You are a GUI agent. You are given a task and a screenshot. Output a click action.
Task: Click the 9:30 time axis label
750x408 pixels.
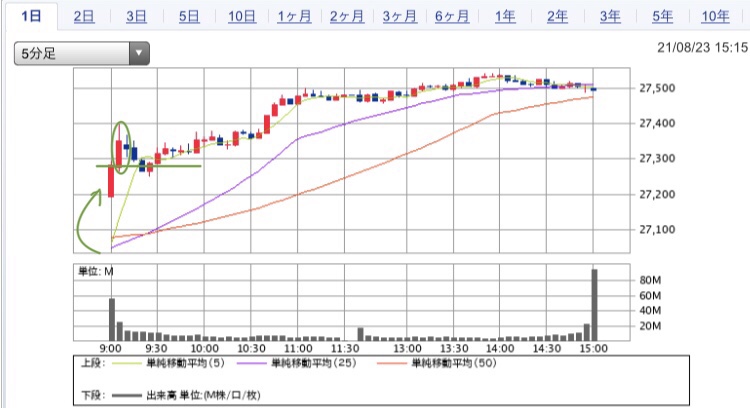point(156,348)
